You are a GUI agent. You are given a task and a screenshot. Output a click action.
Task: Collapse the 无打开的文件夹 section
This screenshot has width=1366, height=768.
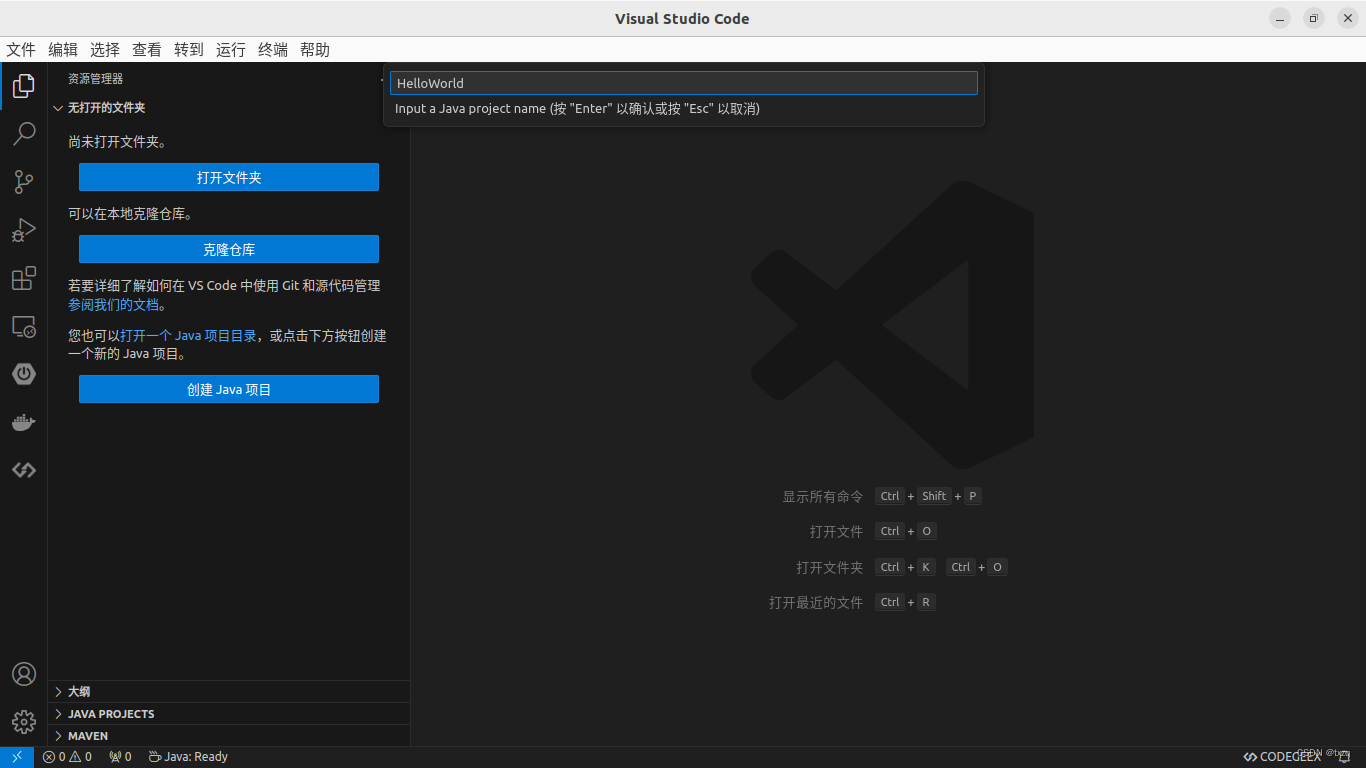tap(229, 108)
